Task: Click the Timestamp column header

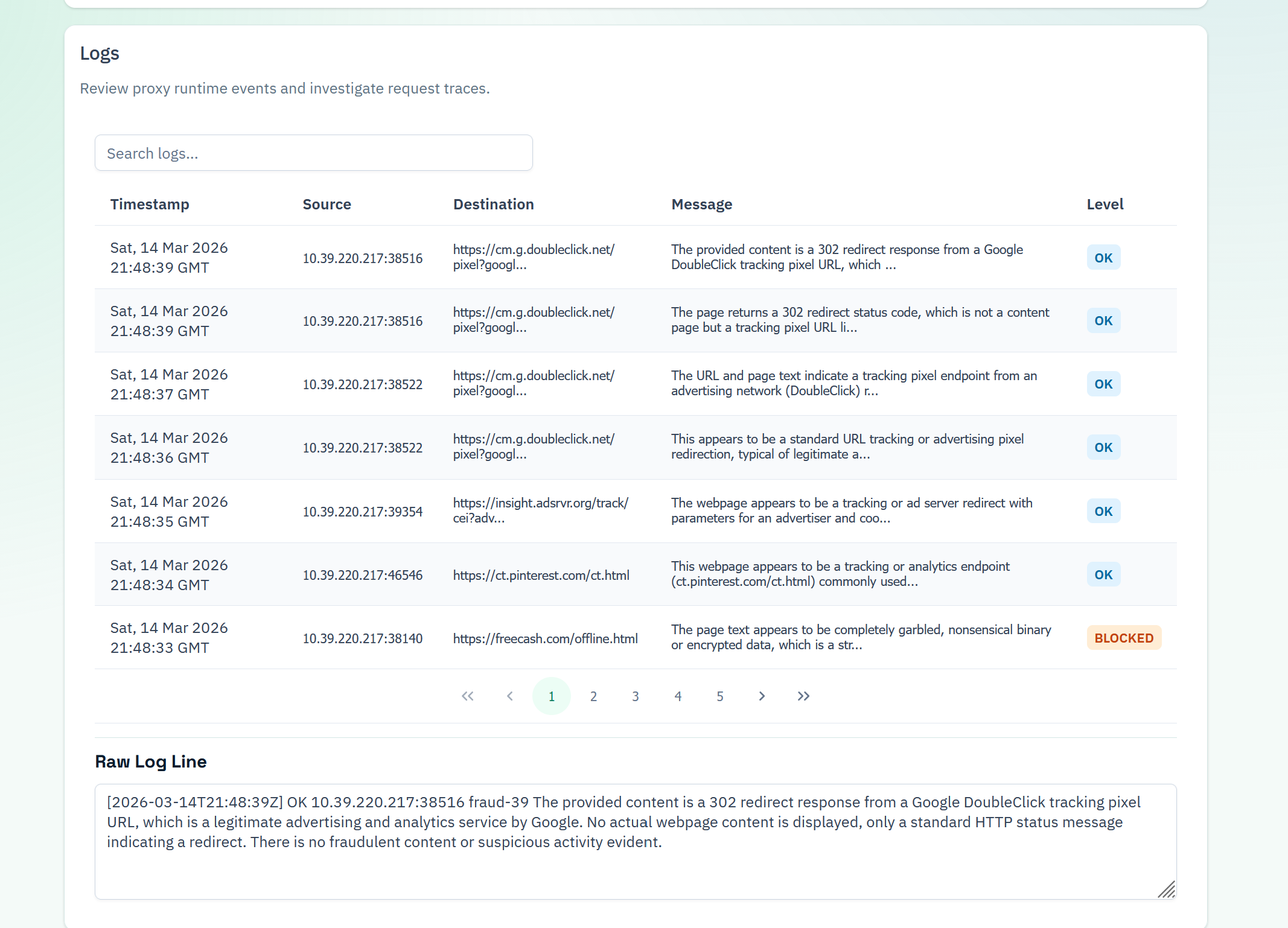Action: point(150,205)
